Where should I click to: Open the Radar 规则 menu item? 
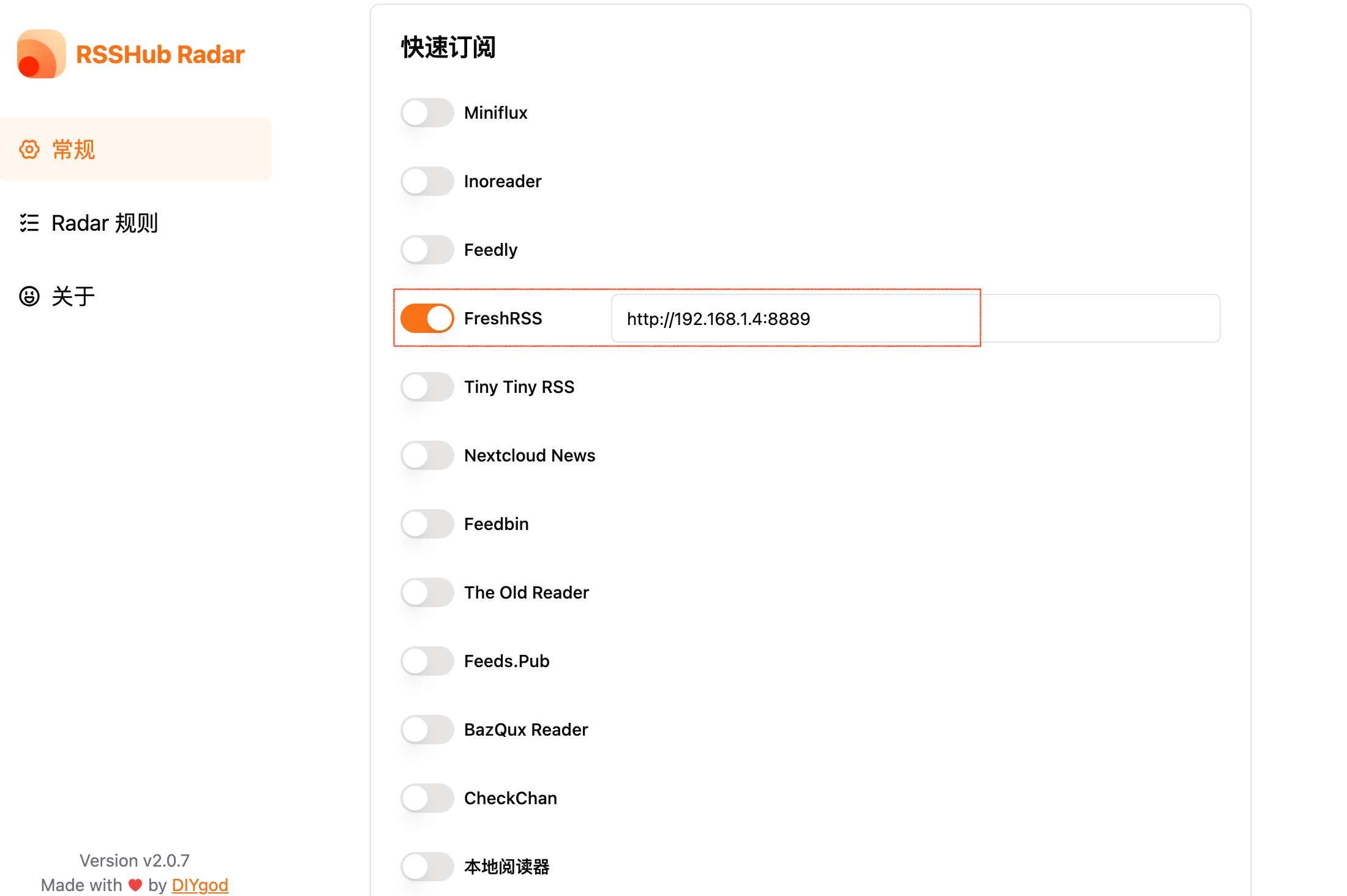coord(104,223)
